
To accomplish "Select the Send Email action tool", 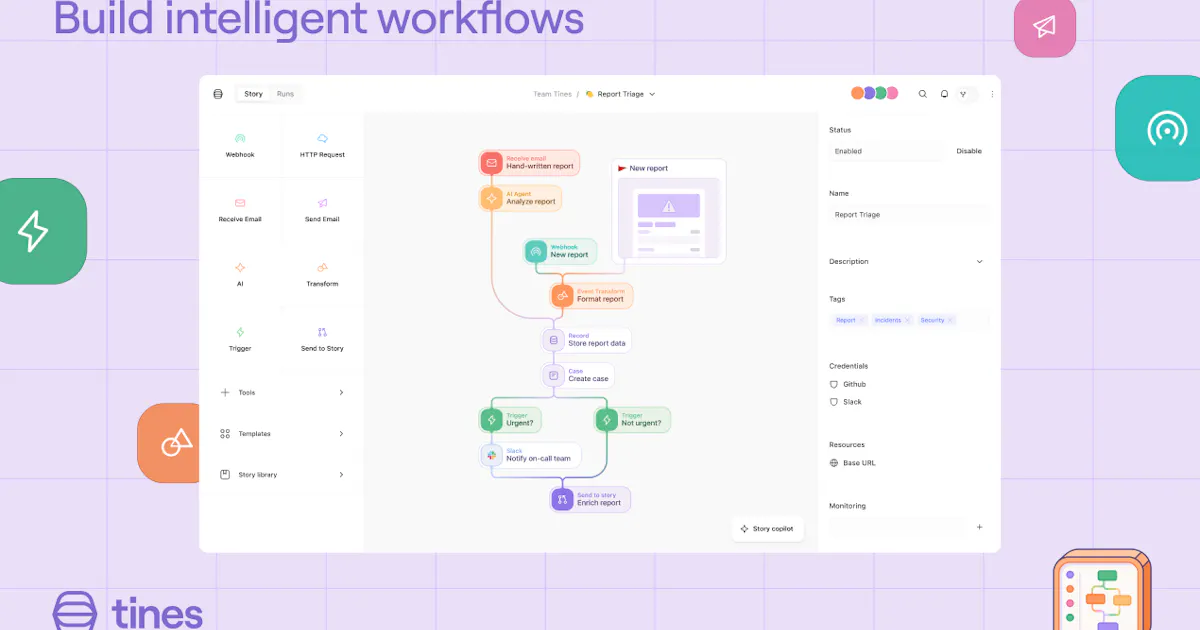I will (x=322, y=211).
